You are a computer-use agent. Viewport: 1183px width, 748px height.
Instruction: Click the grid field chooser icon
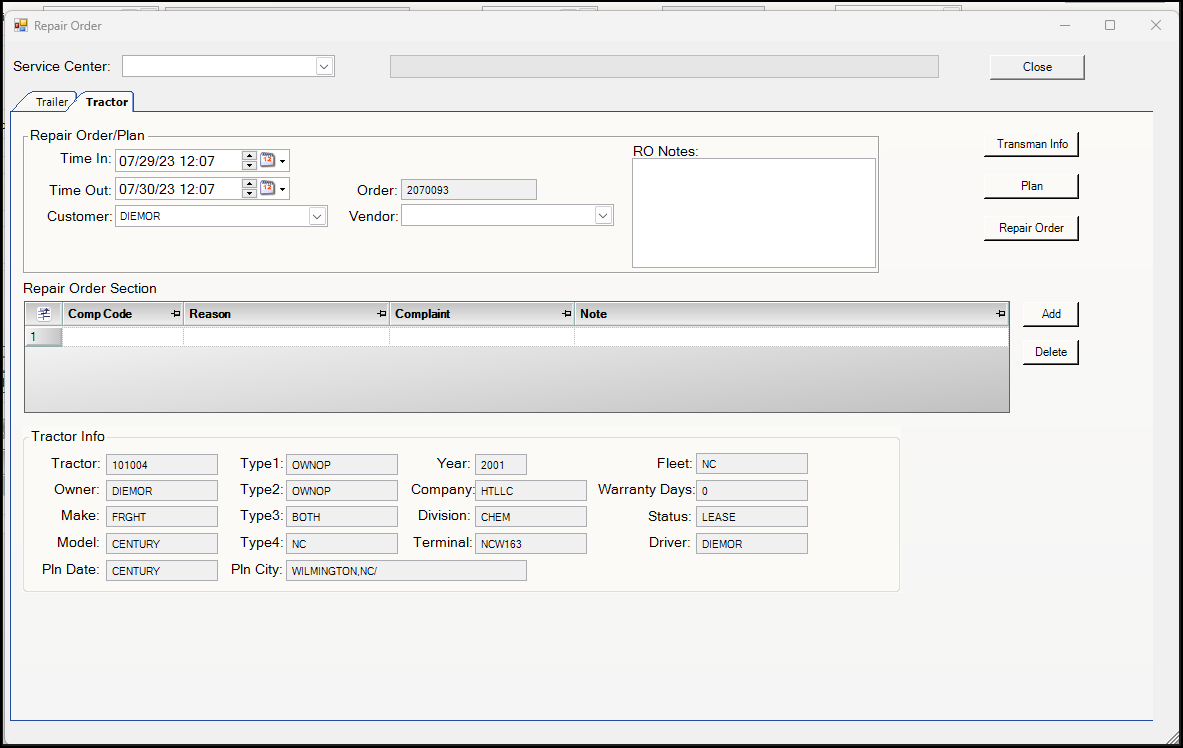(44, 314)
